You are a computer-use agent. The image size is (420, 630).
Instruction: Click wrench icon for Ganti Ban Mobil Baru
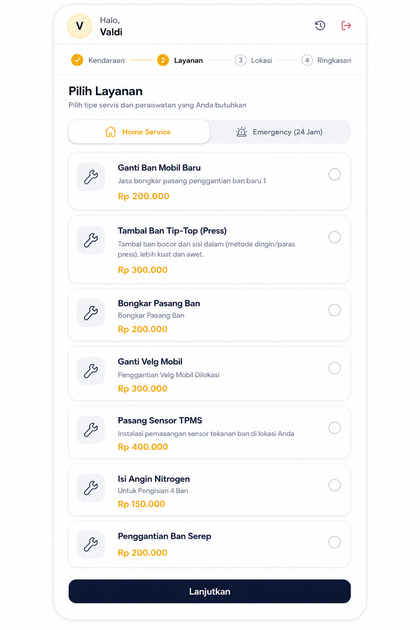(x=91, y=177)
